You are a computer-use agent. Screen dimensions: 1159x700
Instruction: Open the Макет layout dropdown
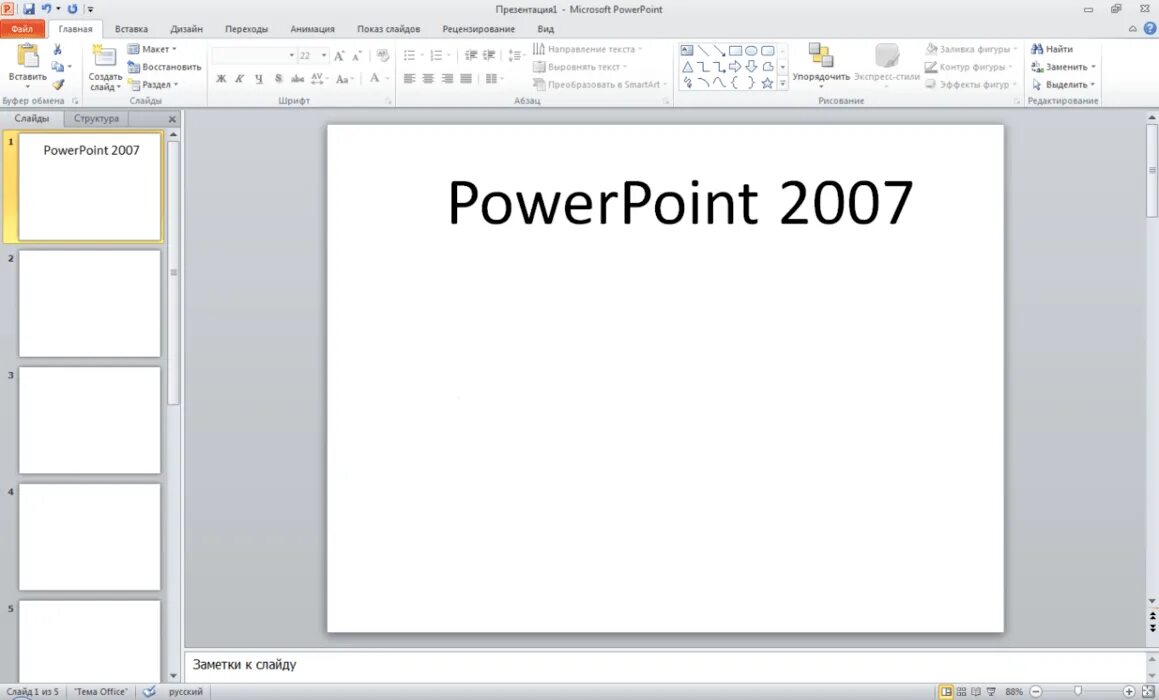pyautogui.click(x=152, y=49)
